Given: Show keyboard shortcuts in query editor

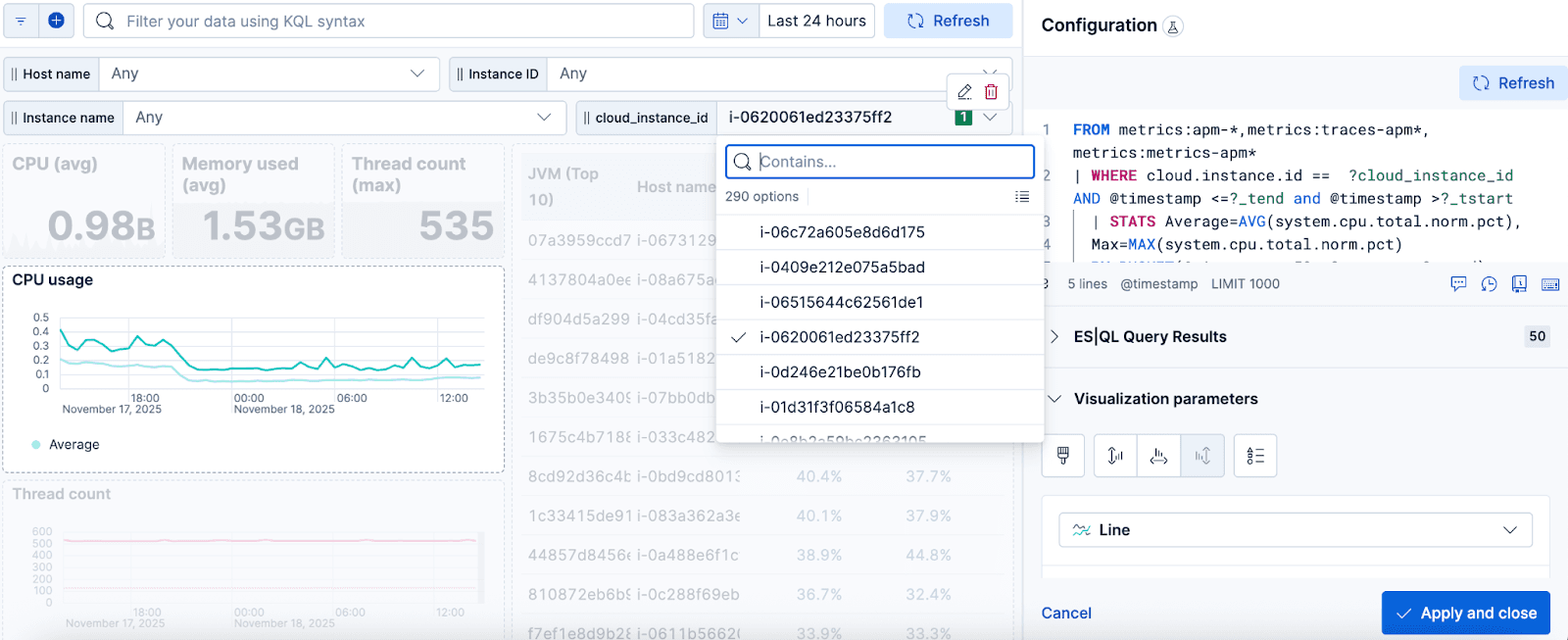Looking at the screenshot, I should (1550, 284).
